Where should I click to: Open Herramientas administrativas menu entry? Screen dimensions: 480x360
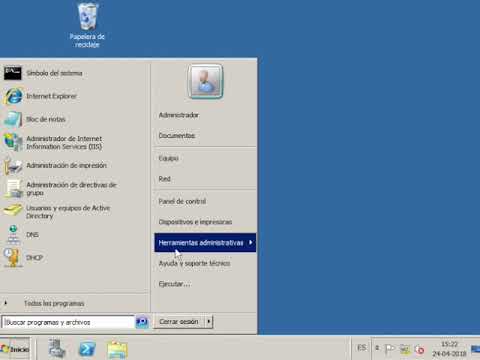pyautogui.click(x=205, y=243)
